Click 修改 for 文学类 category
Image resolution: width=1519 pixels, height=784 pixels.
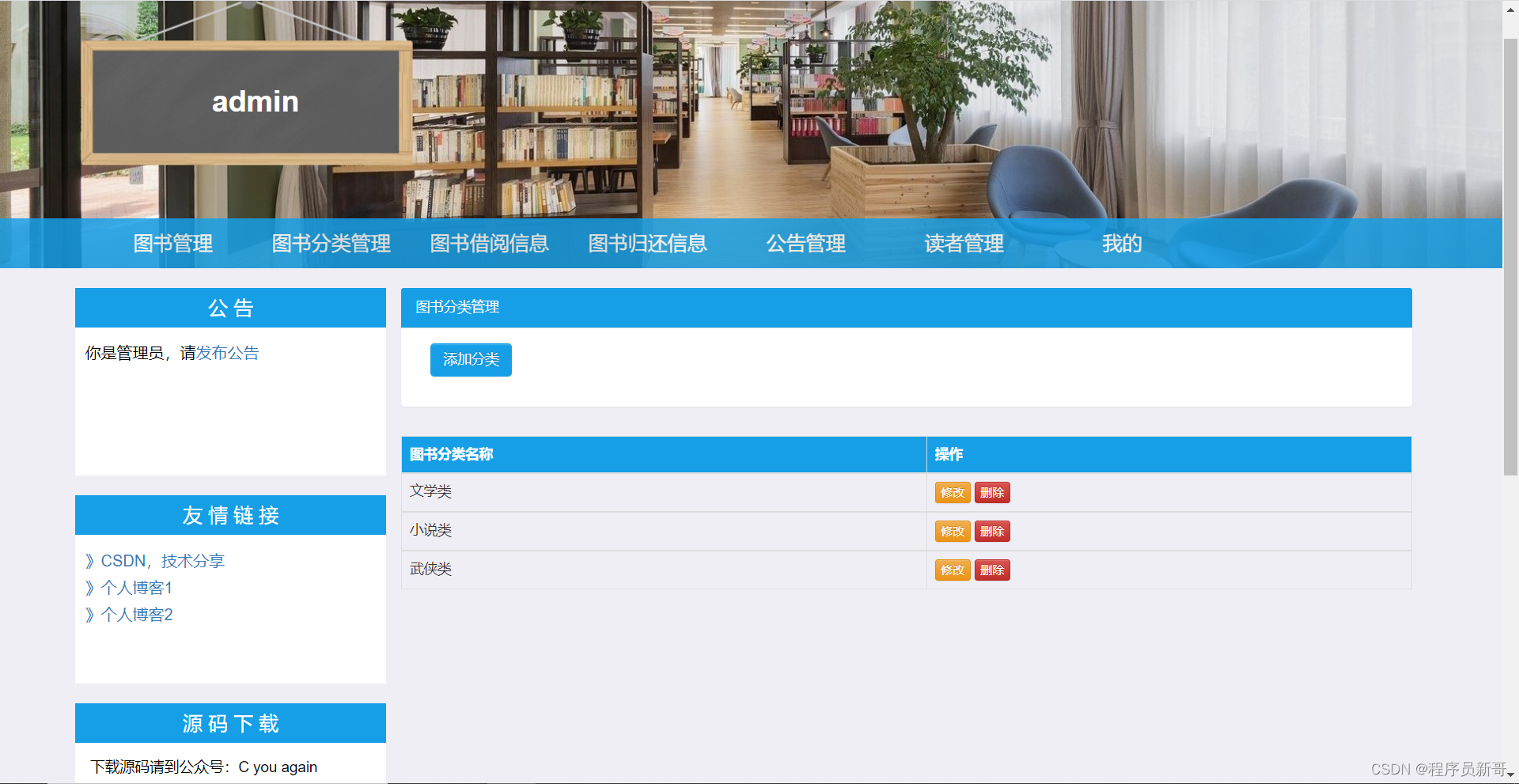953,492
